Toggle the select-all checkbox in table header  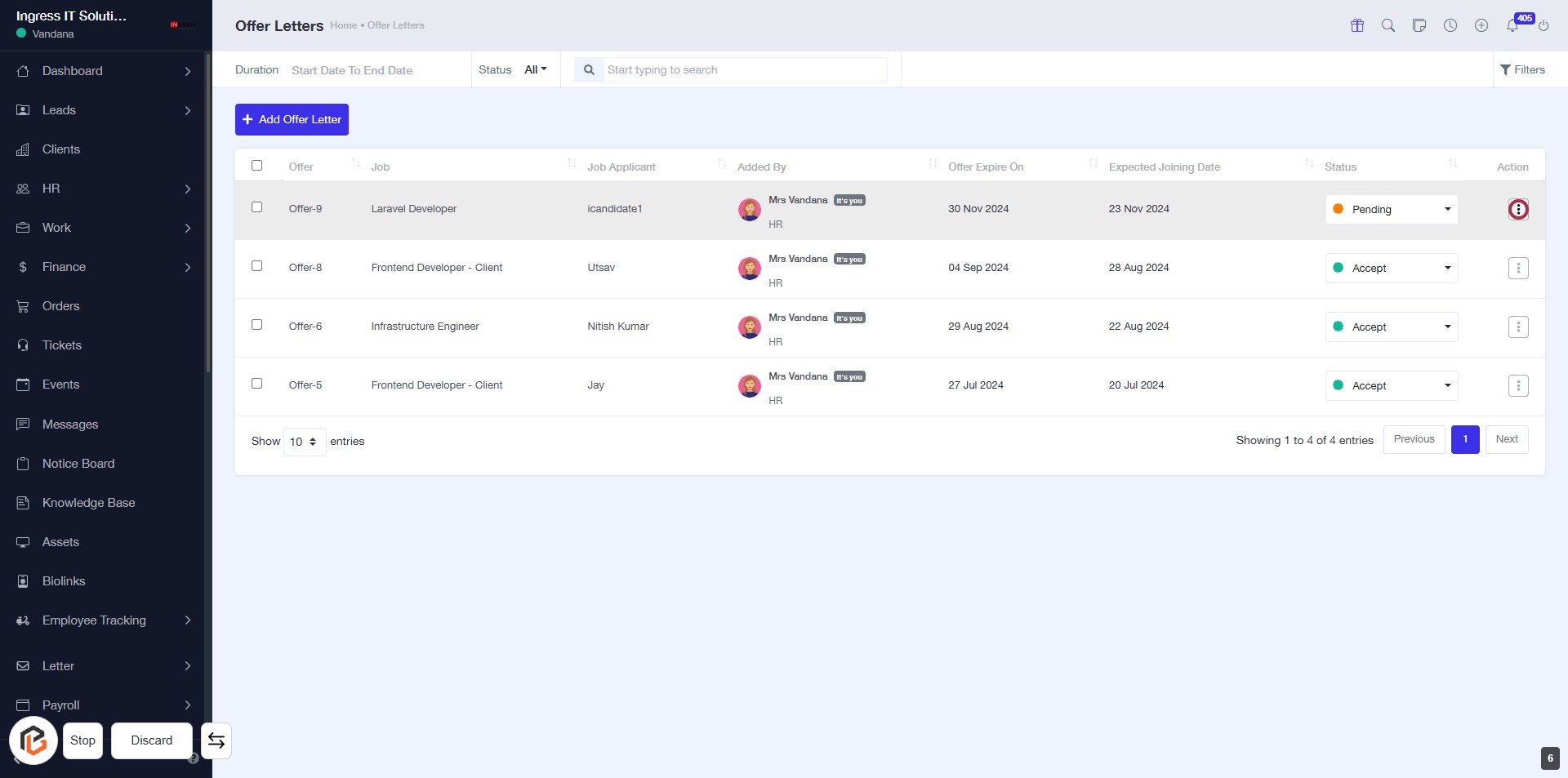point(256,166)
